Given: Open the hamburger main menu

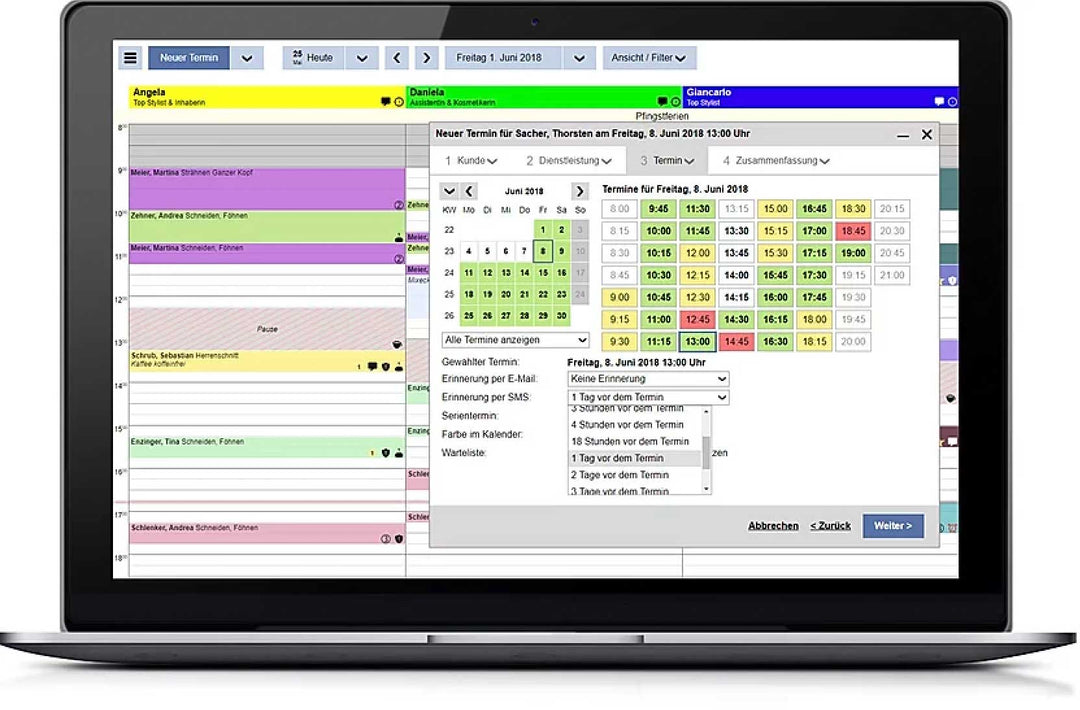Looking at the screenshot, I should [x=130, y=58].
